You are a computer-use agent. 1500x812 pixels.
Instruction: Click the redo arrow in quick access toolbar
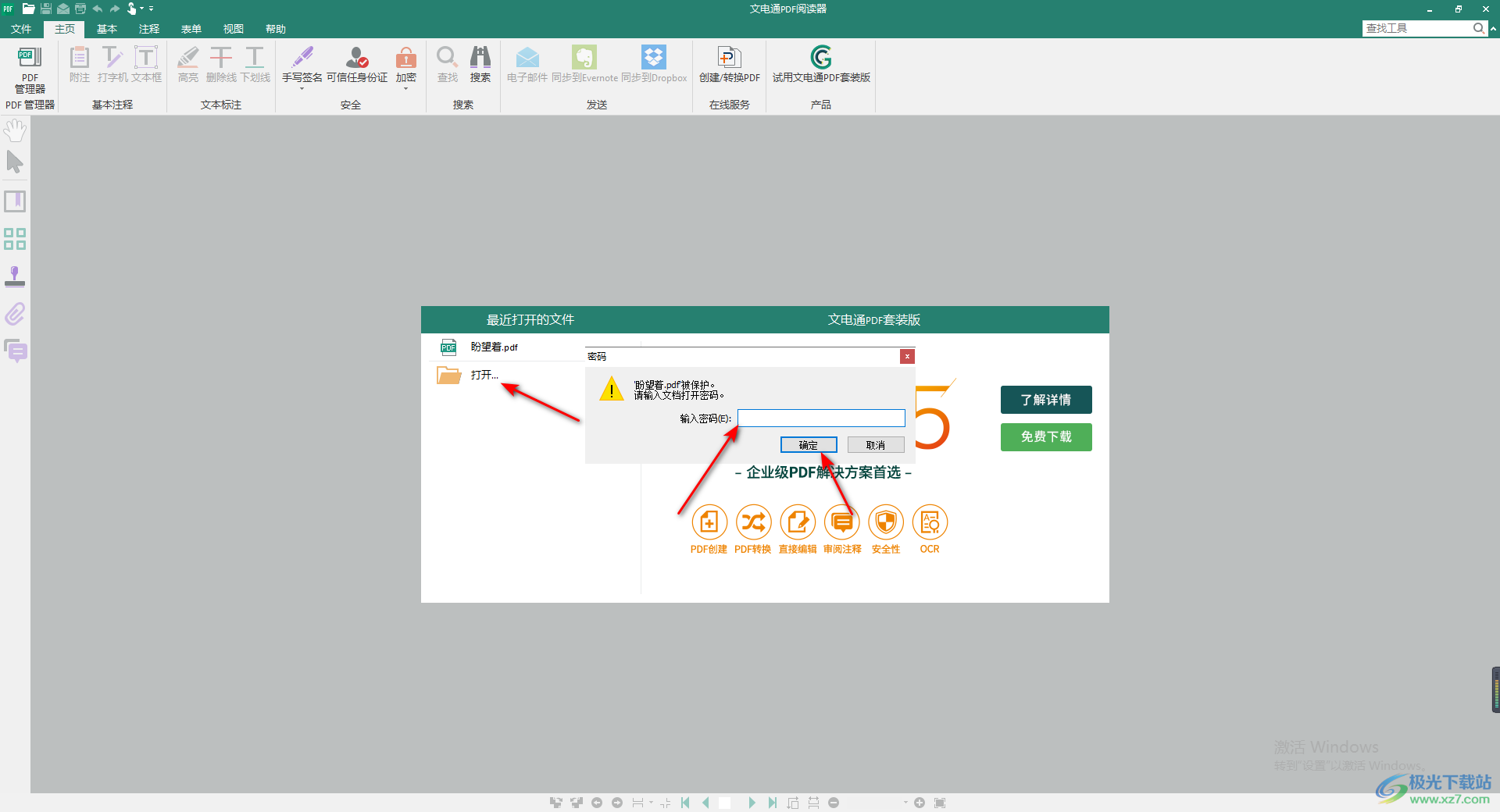point(115,9)
